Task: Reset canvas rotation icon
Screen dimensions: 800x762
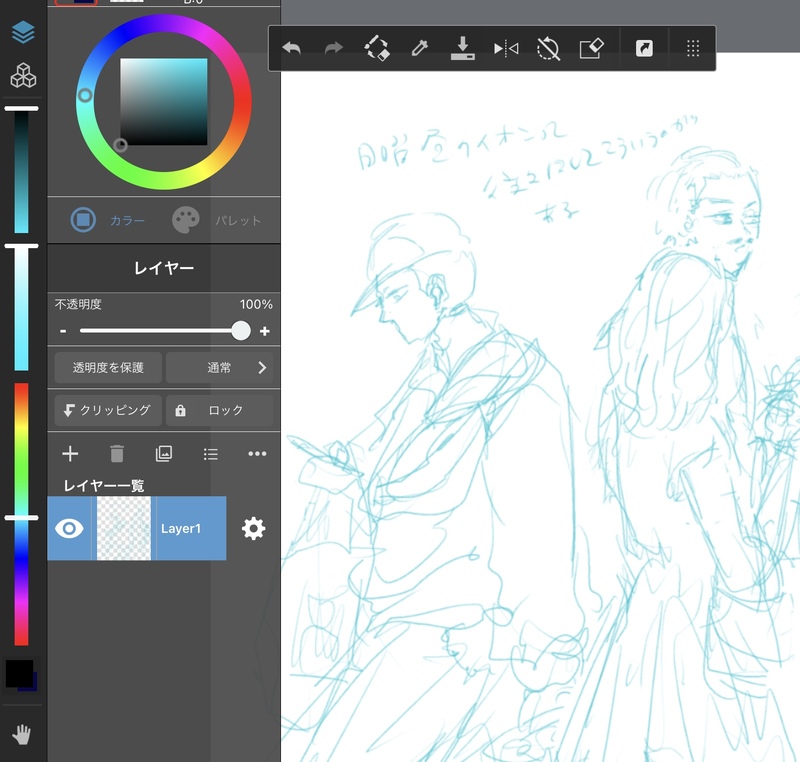Action: (548, 48)
